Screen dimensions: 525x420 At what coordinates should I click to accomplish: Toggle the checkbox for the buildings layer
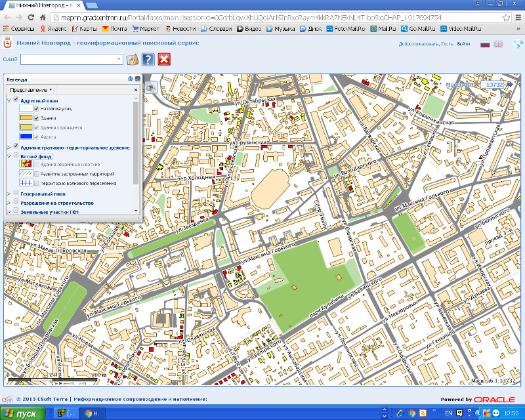point(37,118)
